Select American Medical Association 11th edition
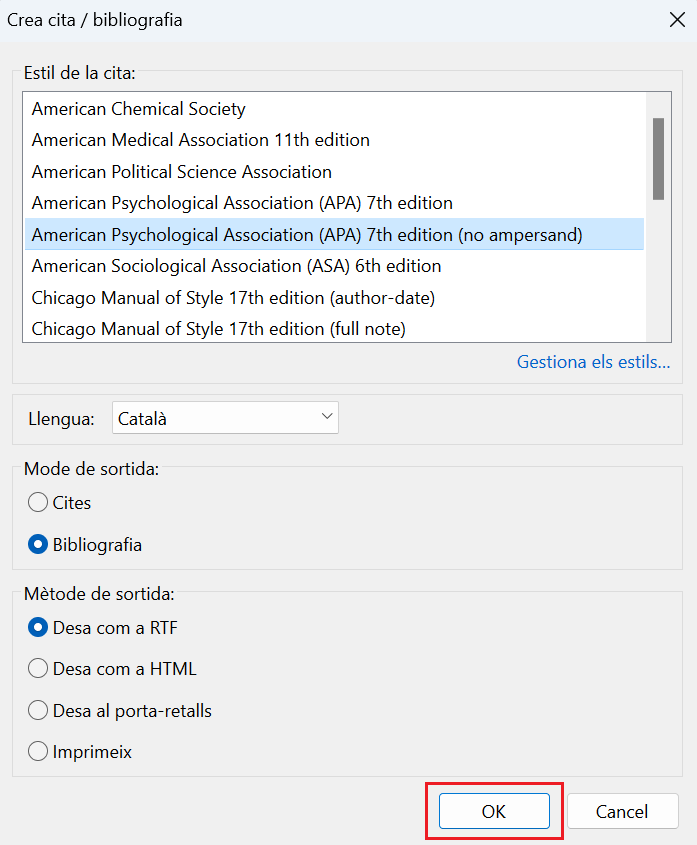This screenshot has width=697, height=845. coord(334,140)
